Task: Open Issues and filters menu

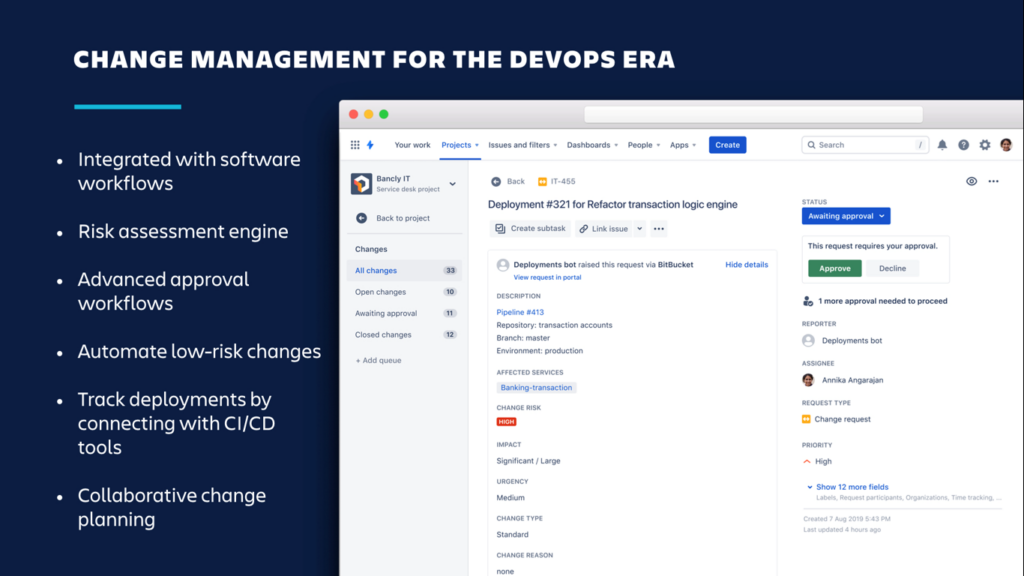Action: 522,145
